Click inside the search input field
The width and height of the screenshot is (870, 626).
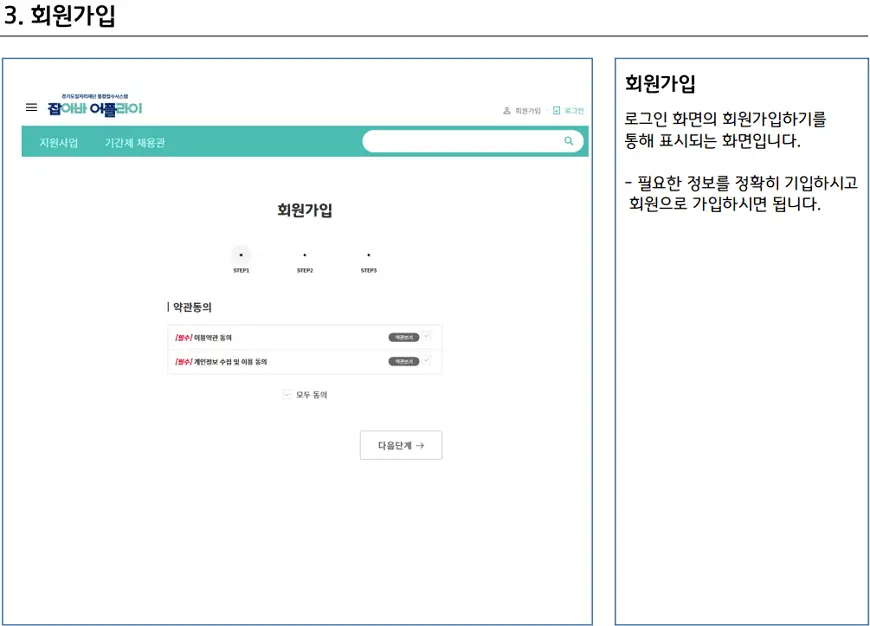point(460,142)
